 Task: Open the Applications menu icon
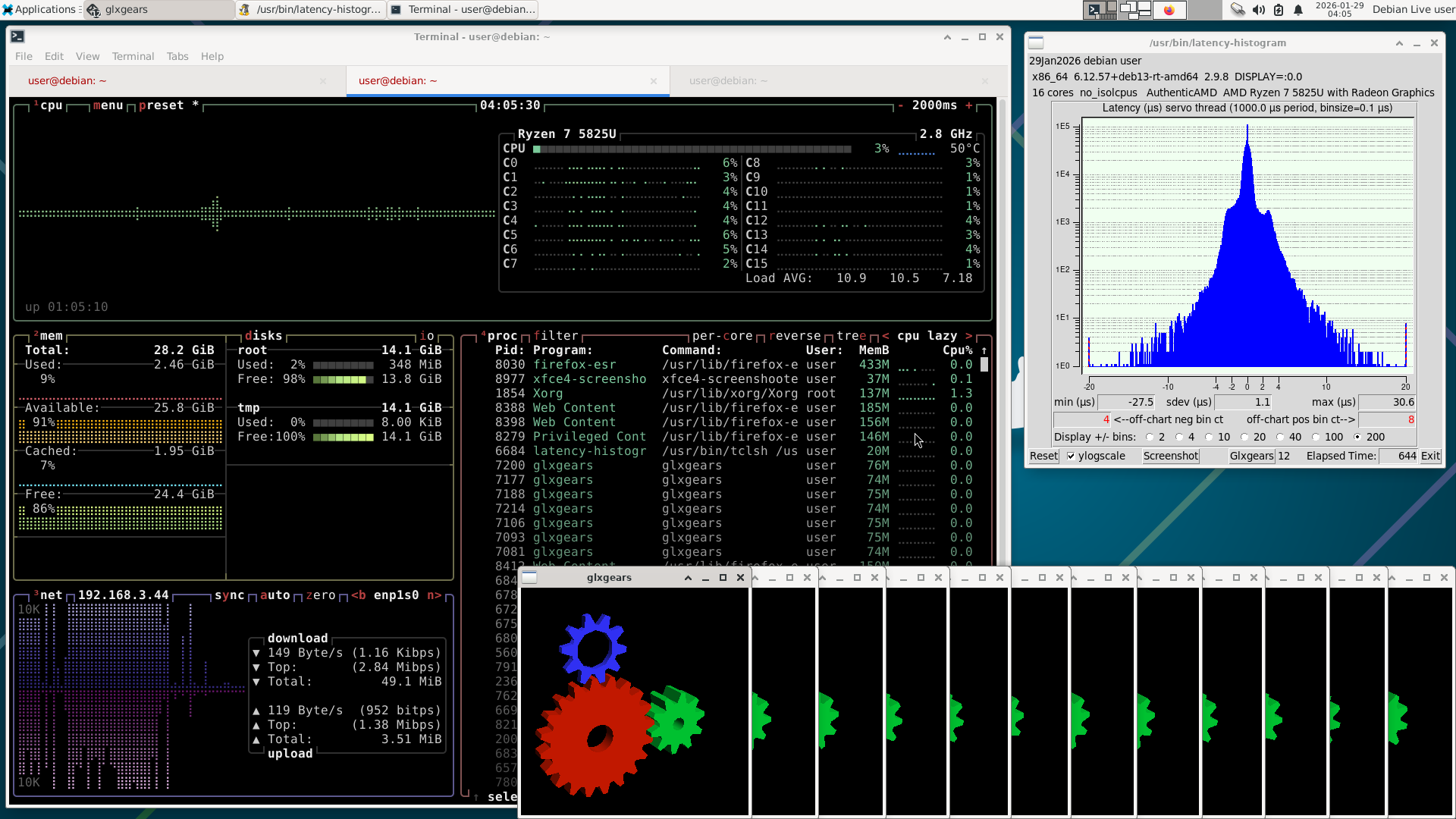[8, 10]
